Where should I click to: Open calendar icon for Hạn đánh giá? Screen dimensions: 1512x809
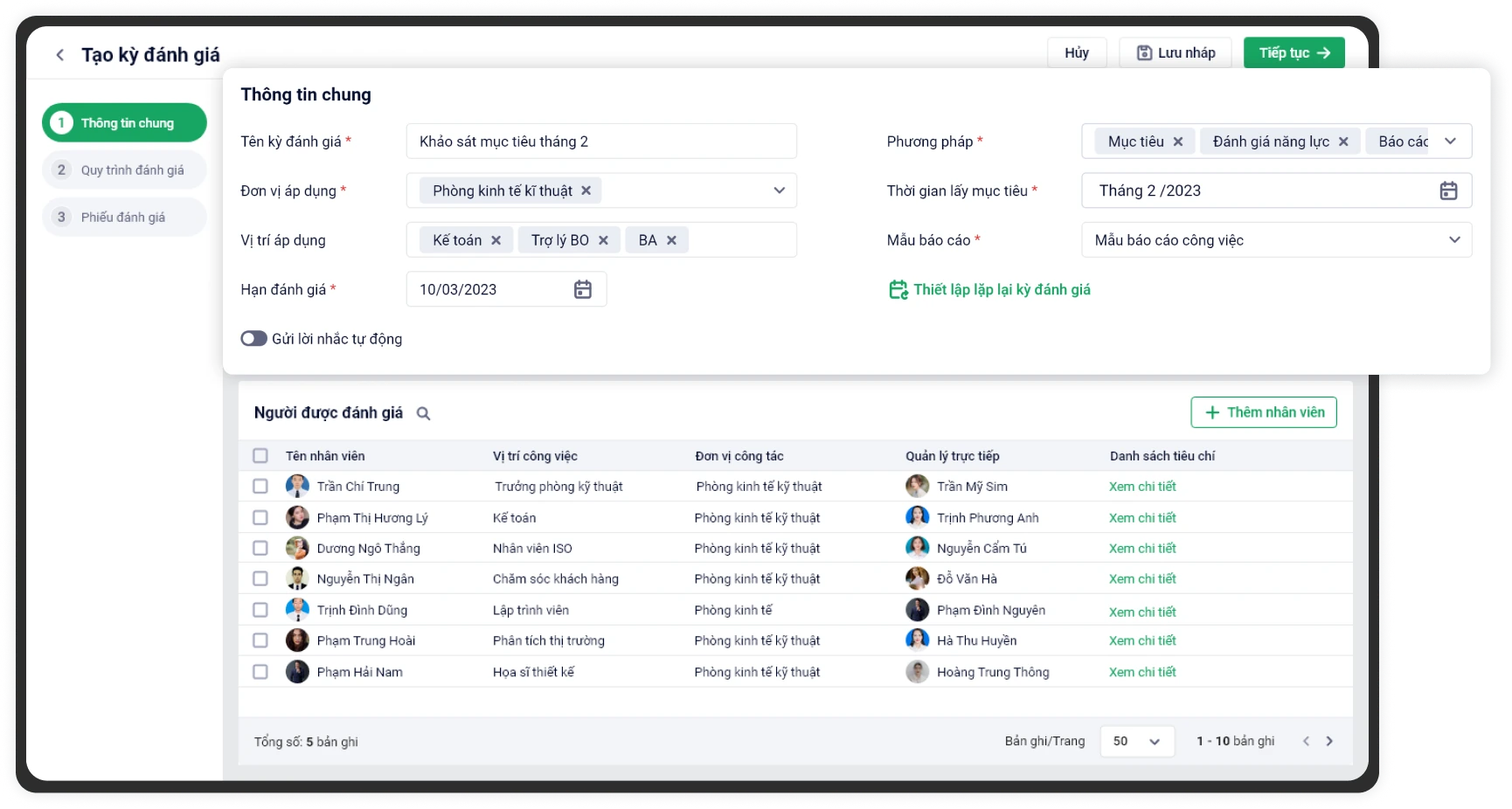click(583, 289)
